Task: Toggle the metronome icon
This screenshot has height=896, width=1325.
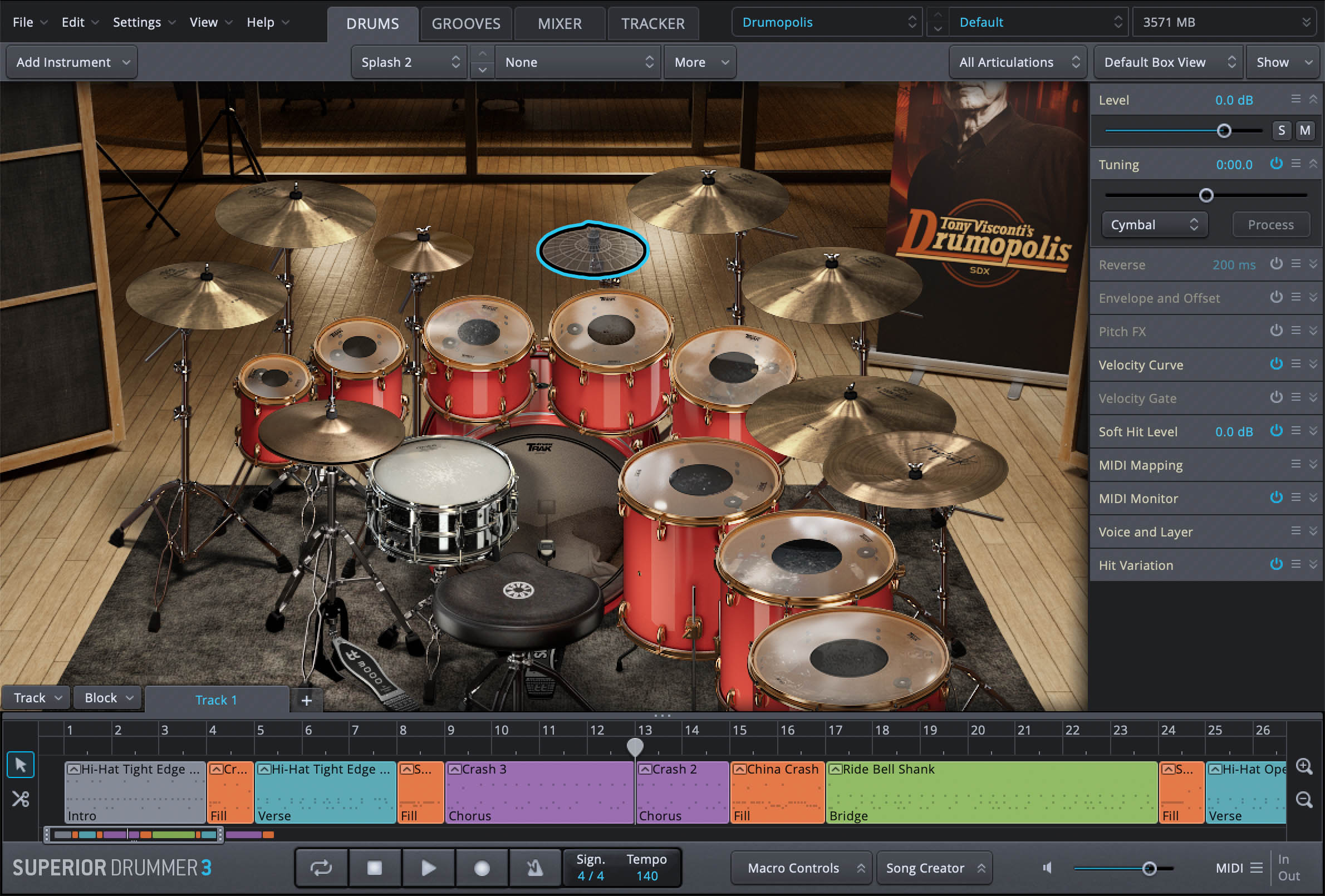Action: [535, 868]
